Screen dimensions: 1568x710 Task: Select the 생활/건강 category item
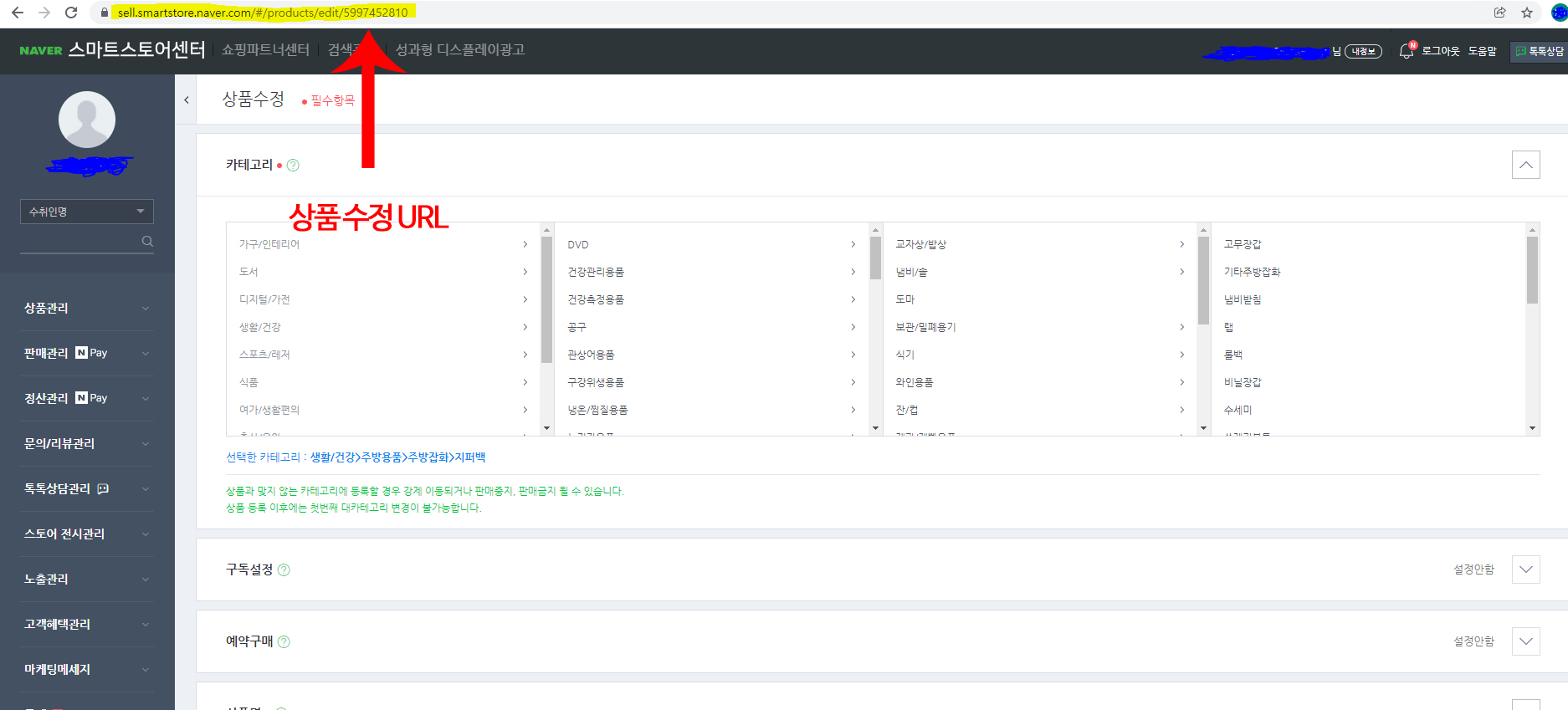pyautogui.click(x=260, y=327)
